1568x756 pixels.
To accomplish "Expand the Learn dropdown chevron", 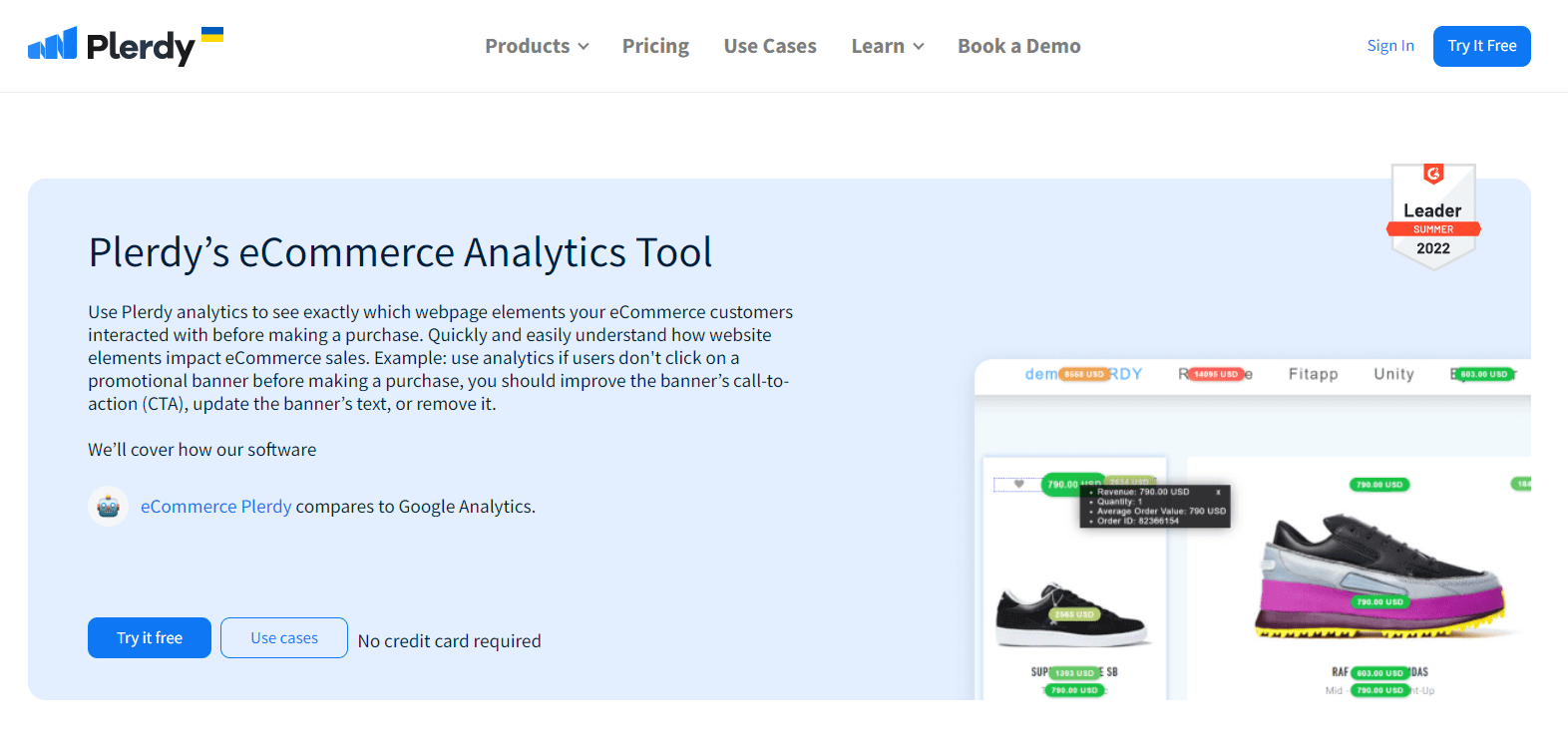I will click(919, 47).
